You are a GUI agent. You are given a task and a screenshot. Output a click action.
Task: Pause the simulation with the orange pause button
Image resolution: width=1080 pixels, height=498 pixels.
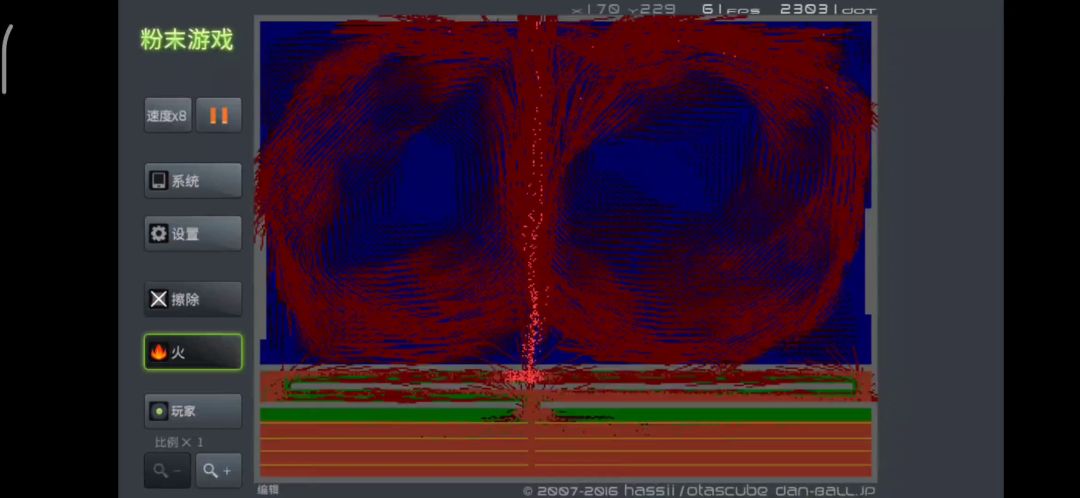pos(218,116)
